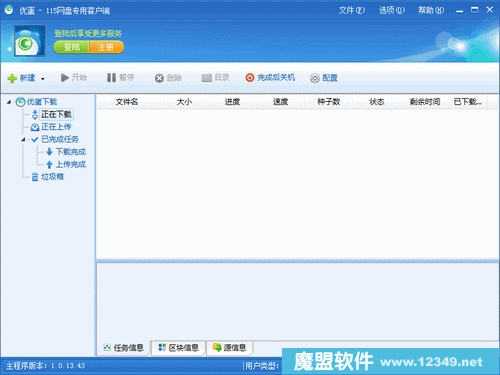Click the user avatar logo image
This screenshot has height=375, width=500.
coord(29,41)
